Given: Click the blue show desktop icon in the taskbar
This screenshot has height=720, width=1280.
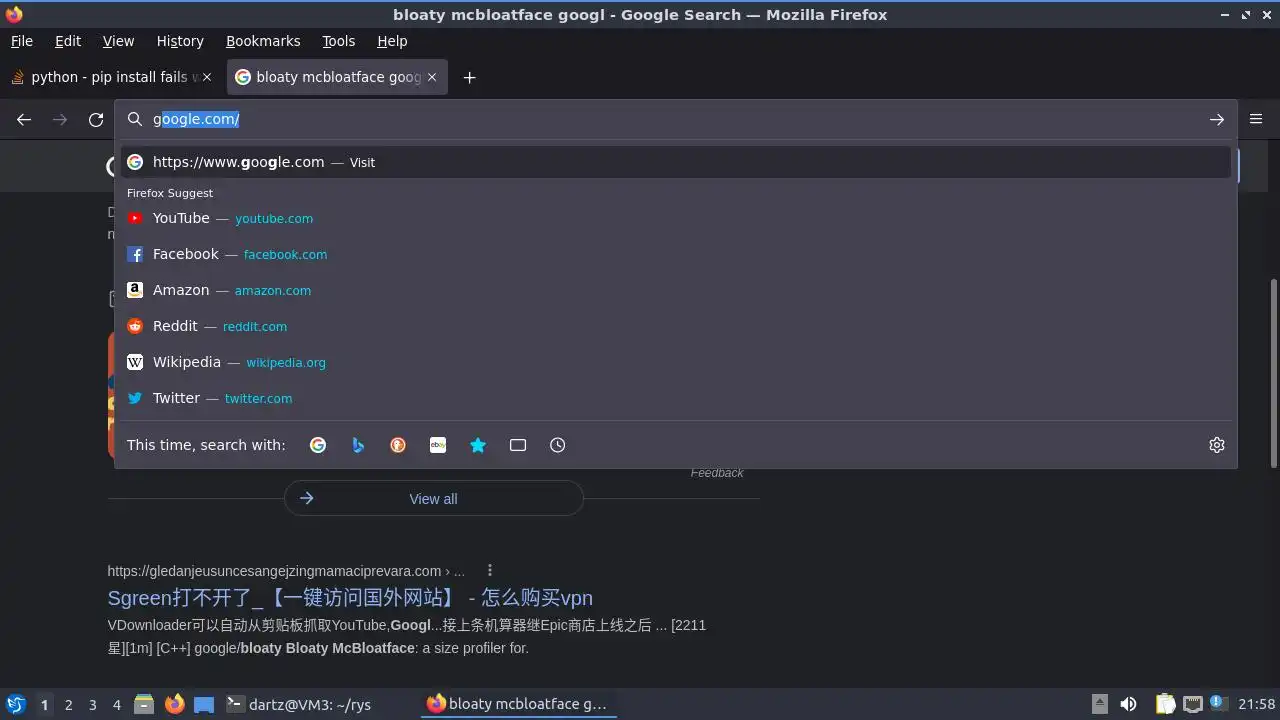Looking at the screenshot, I should (204, 704).
